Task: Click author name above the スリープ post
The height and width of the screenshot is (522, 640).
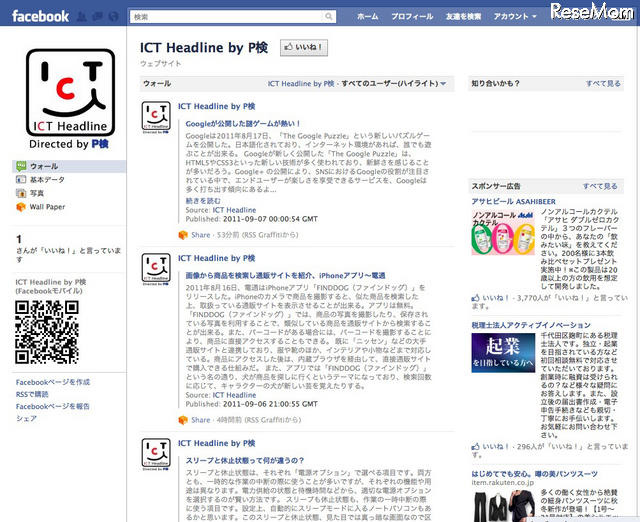Action: click(x=216, y=443)
